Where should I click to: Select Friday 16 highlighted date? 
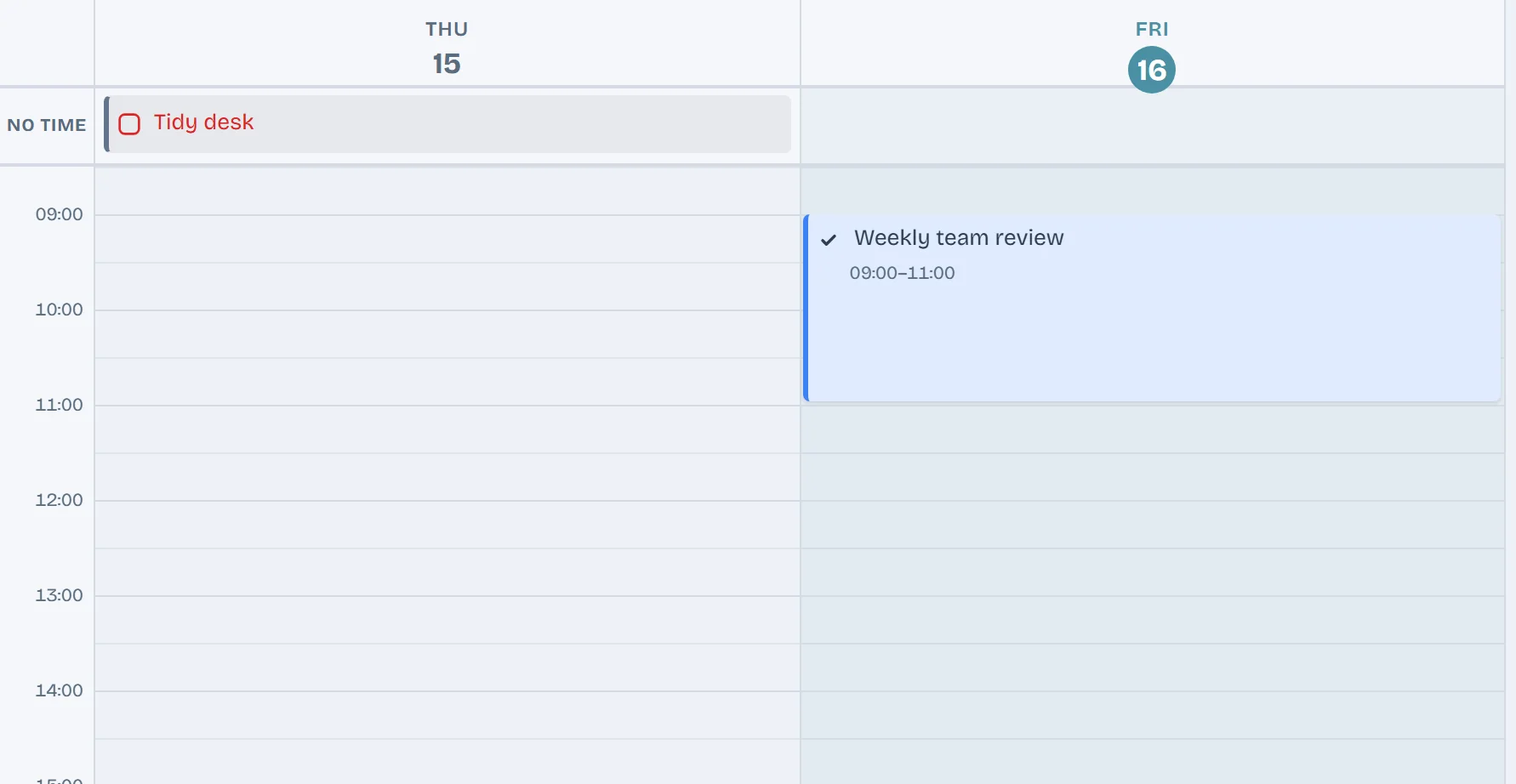click(x=1152, y=70)
